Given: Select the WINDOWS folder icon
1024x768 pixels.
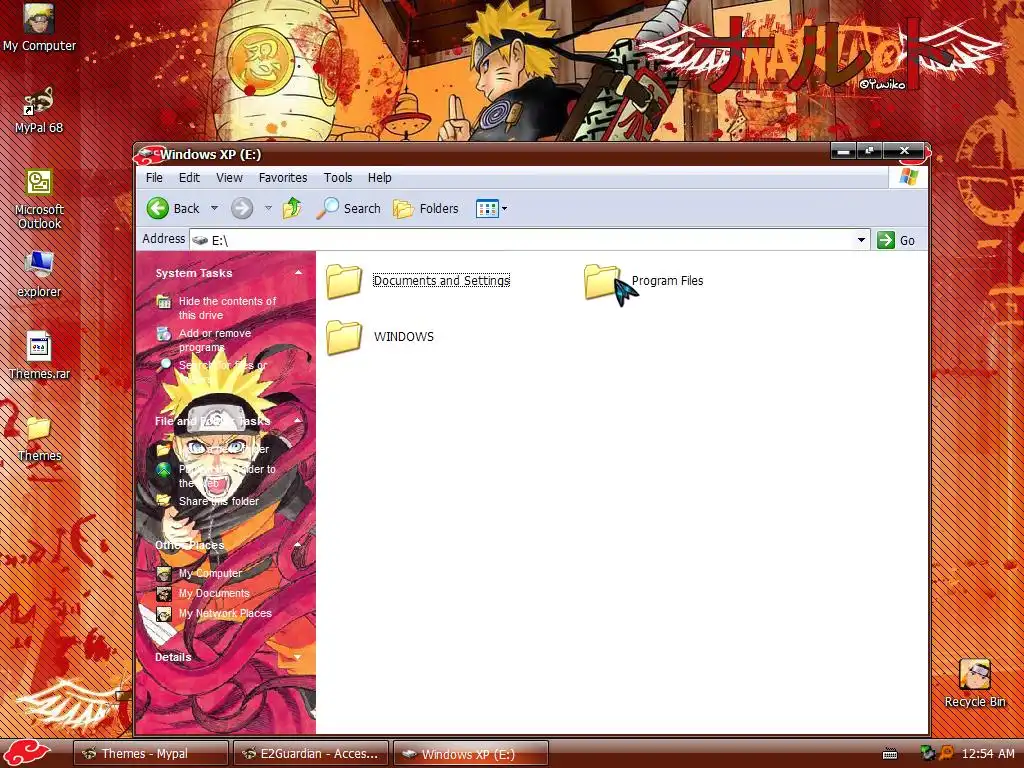Looking at the screenshot, I should coord(344,337).
